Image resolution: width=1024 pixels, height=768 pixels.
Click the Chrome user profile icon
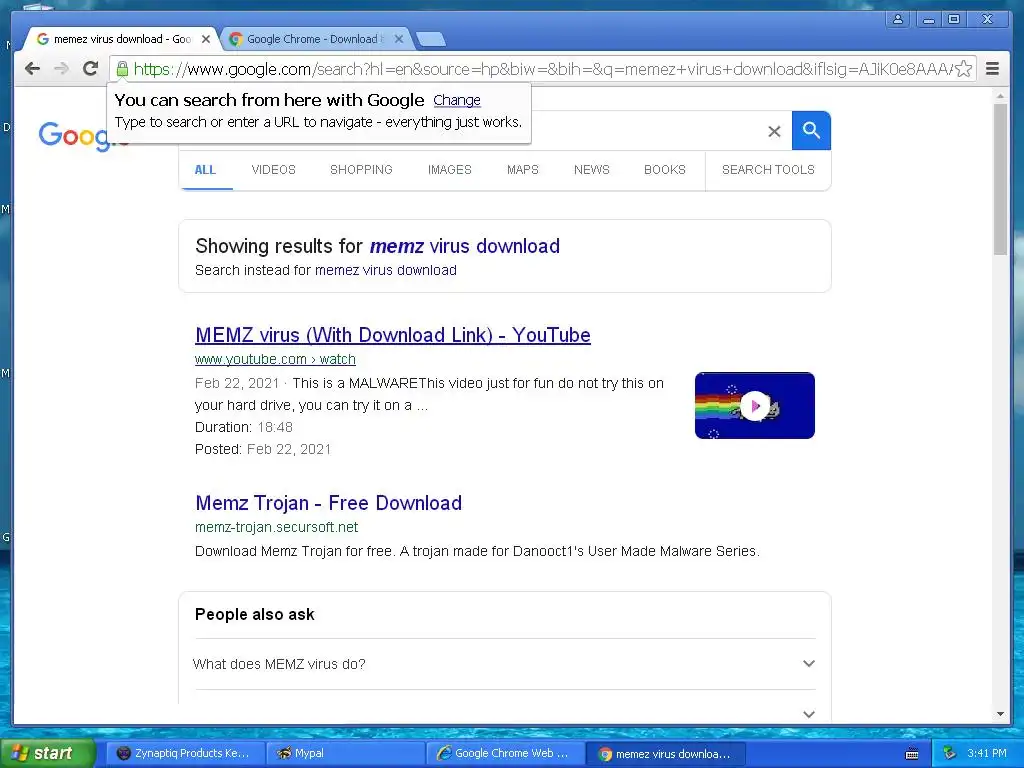pyautogui.click(x=898, y=20)
